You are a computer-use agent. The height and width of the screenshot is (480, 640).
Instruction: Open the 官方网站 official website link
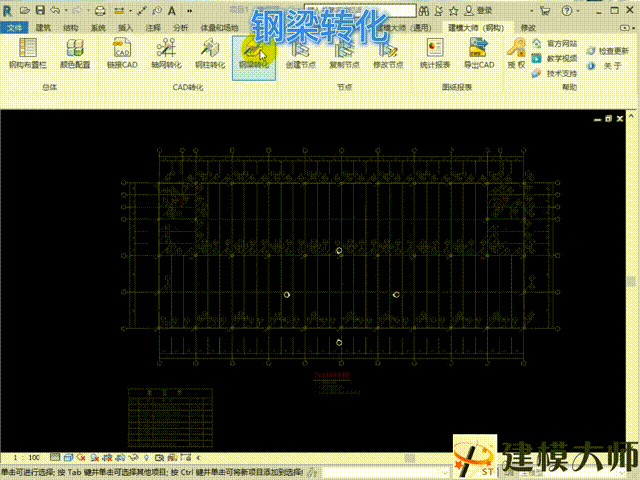pos(555,43)
